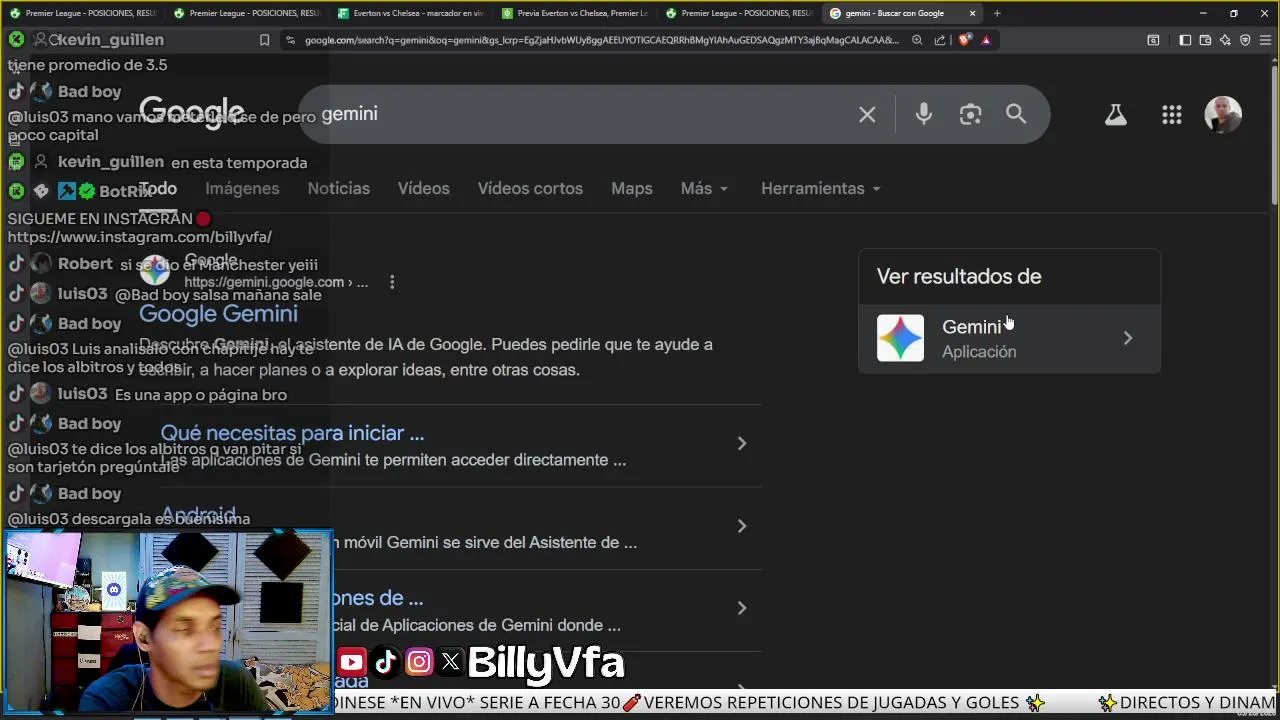Click the instagram.com/billyvfa chat link text
The height and width of the screenshot is (720, 1280).
point(140,237)
